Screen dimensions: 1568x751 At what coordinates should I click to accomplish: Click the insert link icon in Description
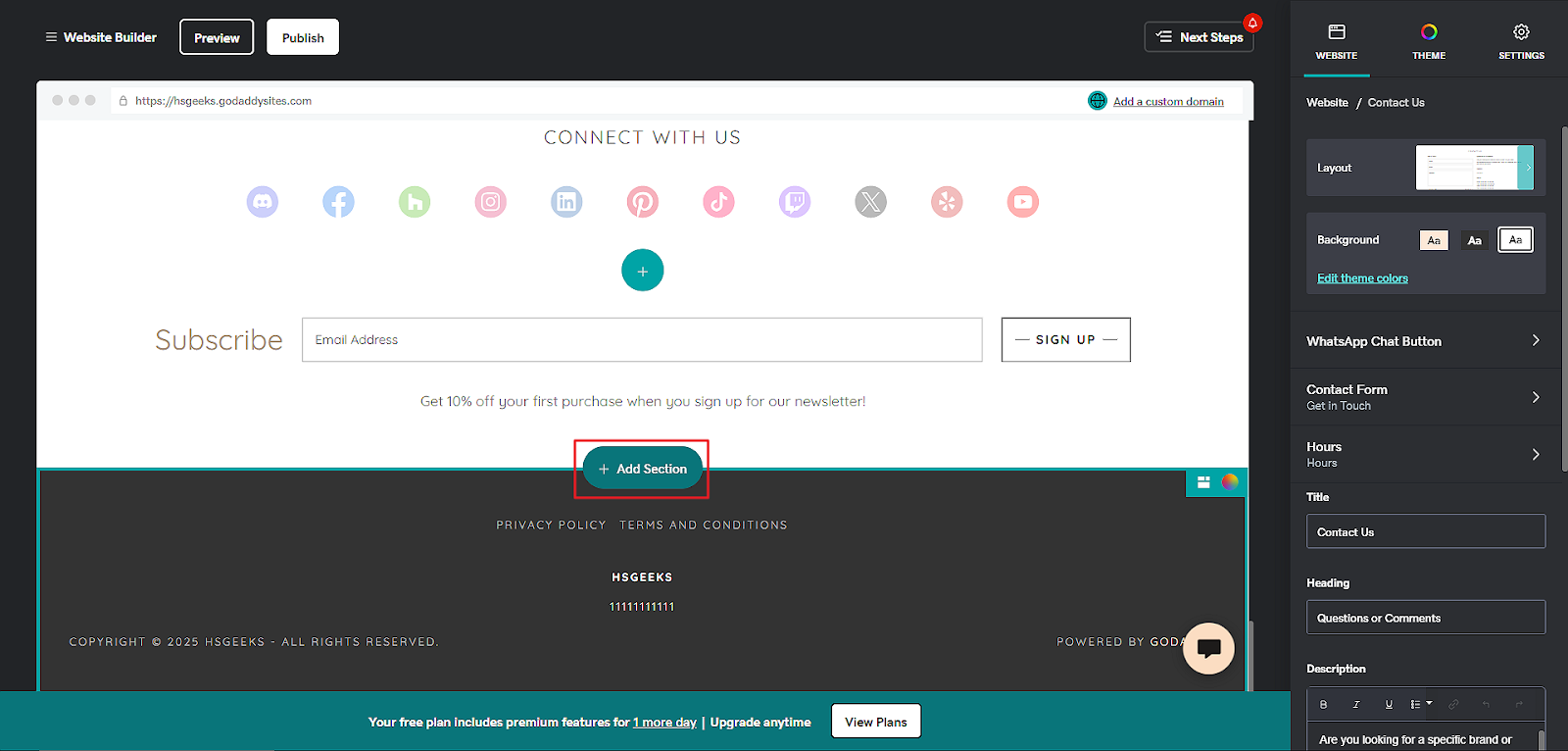click(x=1453, y=704)
